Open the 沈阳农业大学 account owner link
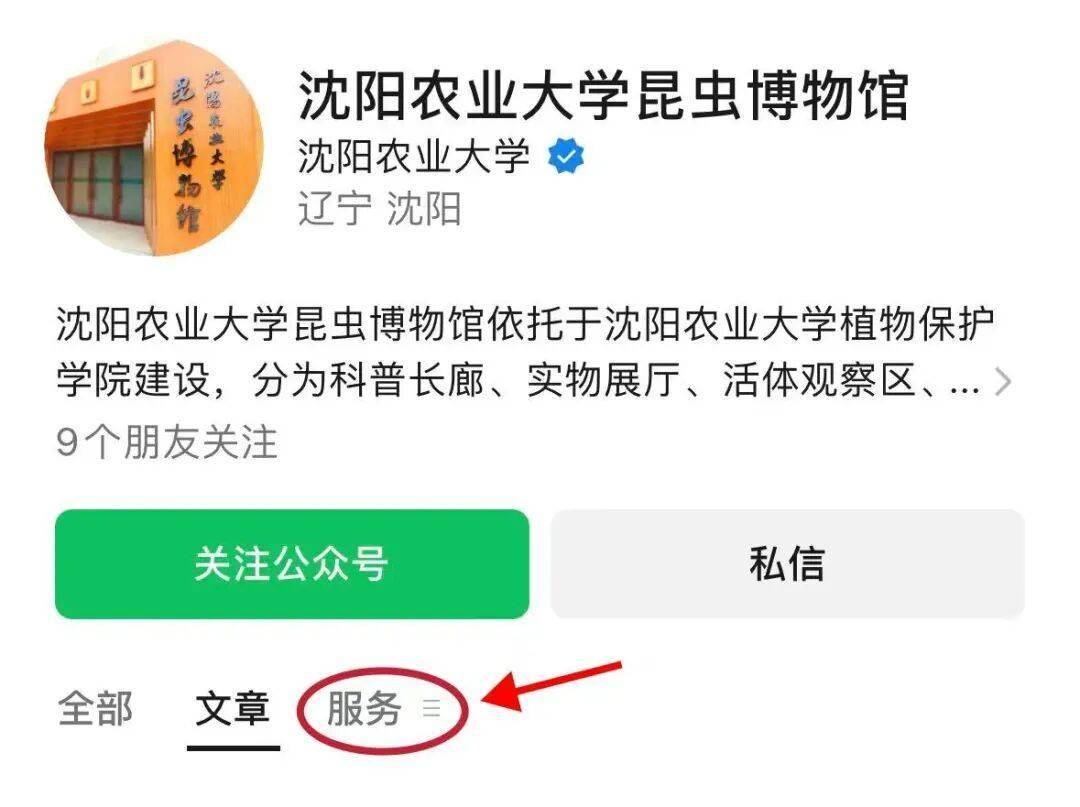 pyautogui.click(x=414, y=156)
